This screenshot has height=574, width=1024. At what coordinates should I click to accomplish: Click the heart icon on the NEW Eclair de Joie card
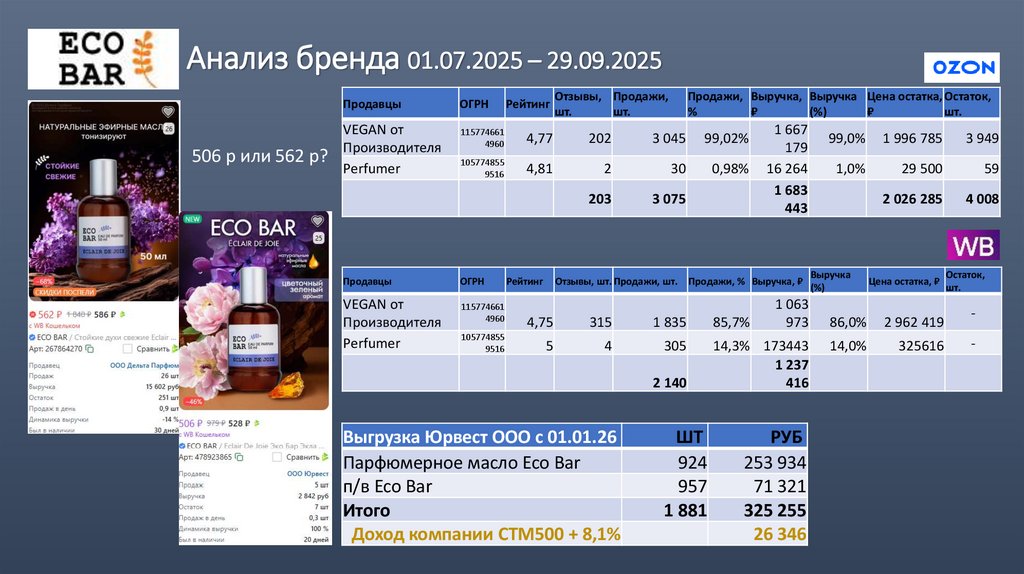[x=317, y=221]
